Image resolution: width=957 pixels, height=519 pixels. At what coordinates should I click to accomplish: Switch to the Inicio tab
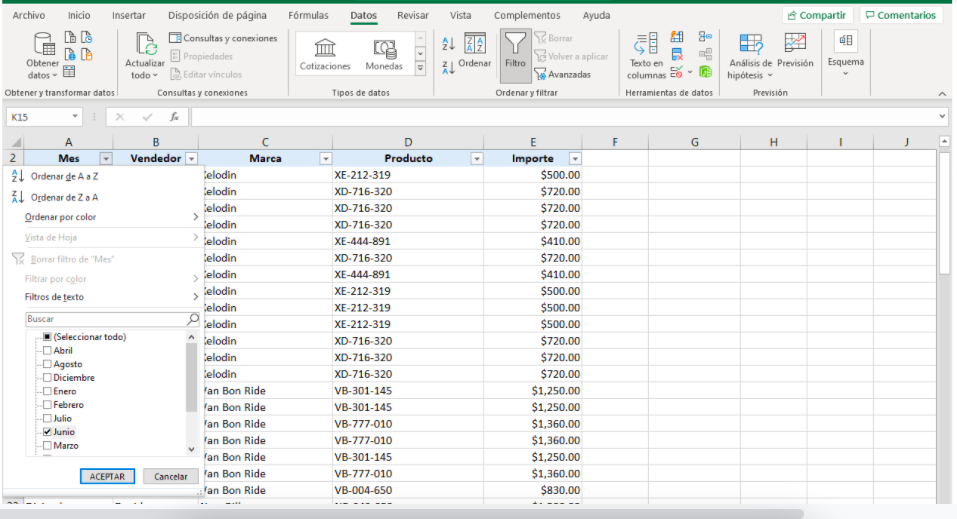[x=79, y=15]
